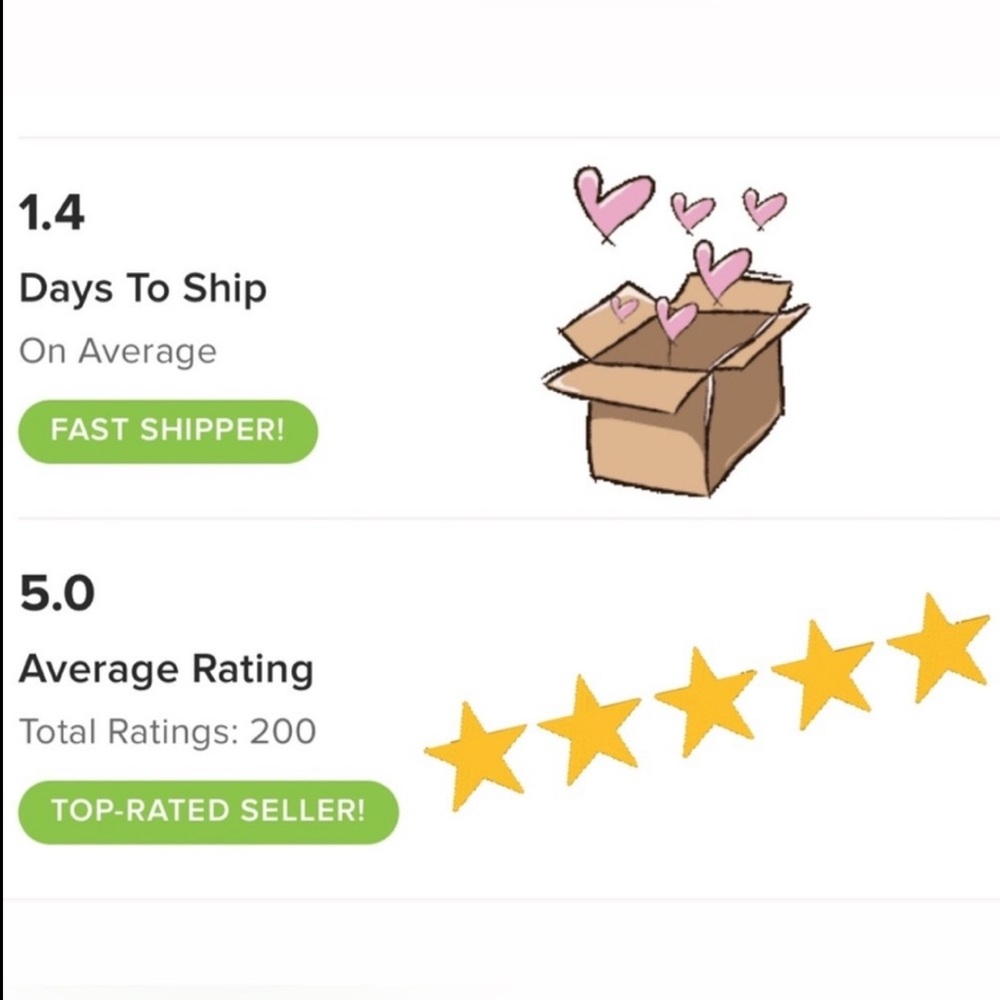Click the Days To Ship heading
Image resolution: width=1000 pixels, height=1000 pixels.
(143, 288)
